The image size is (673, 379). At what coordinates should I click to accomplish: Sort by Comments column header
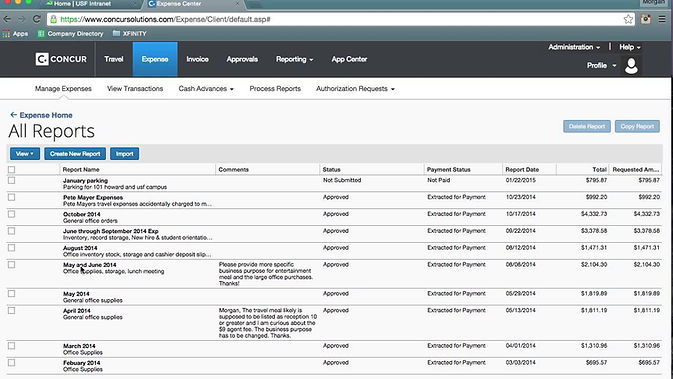click(x=233, y=170)
